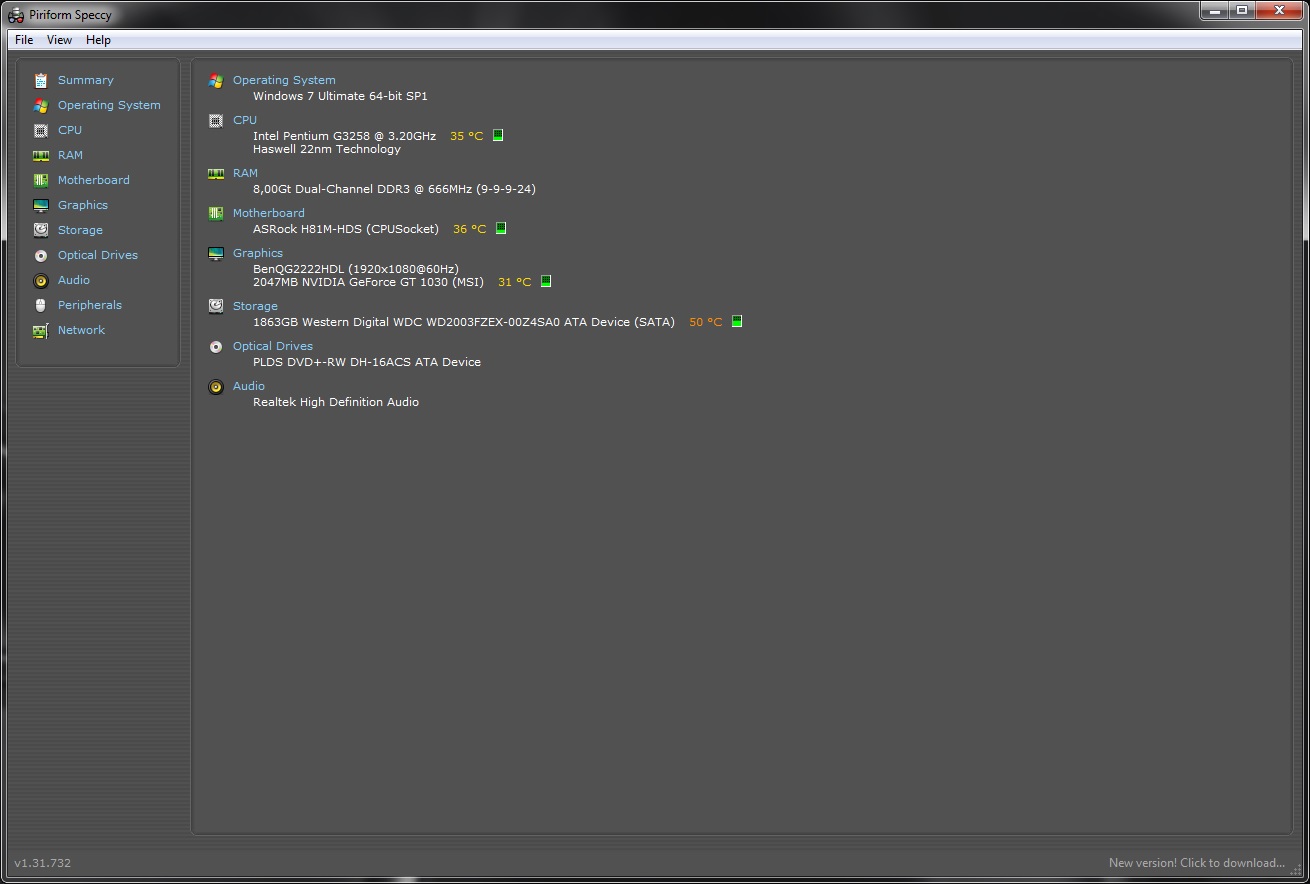Viewport: 1310px width, 884px height.
Task: Click the Motherboard icon in sidebar
Action: click(41, 180)
